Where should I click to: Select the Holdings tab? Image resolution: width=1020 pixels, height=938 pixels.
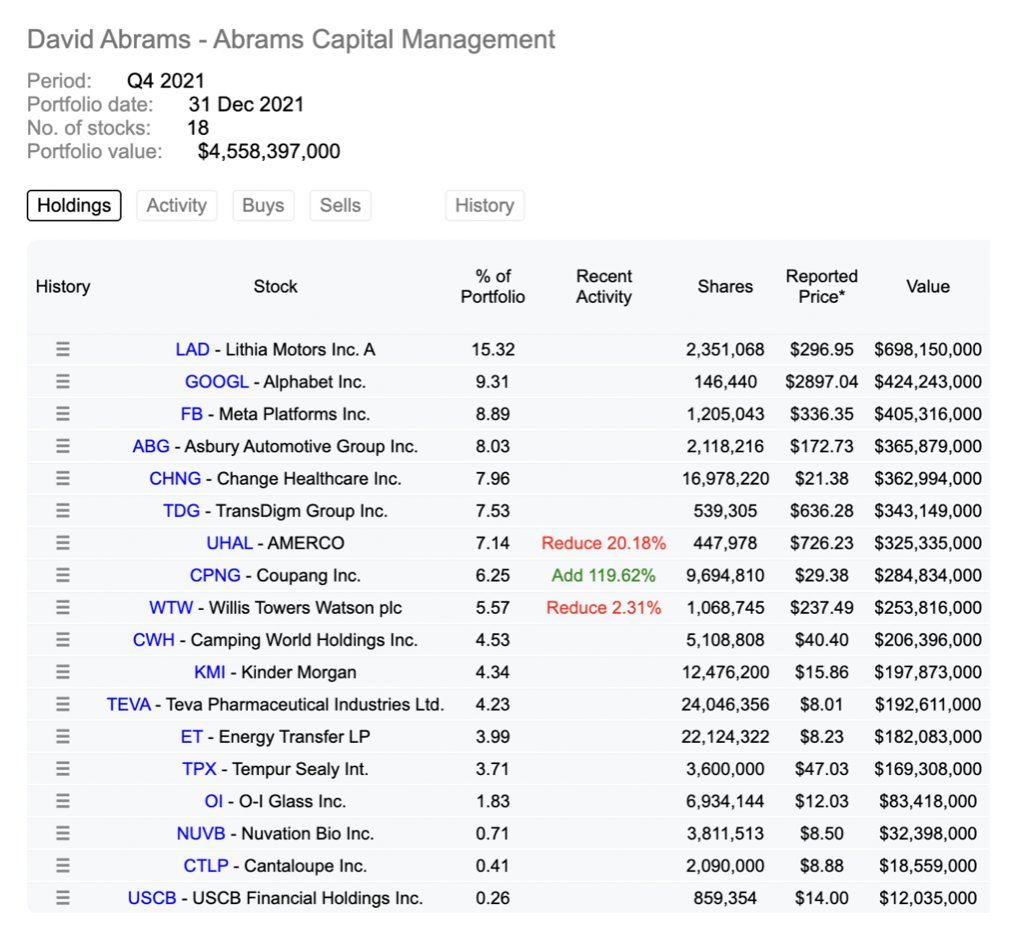pyautogui.click(x=74, y=206)
